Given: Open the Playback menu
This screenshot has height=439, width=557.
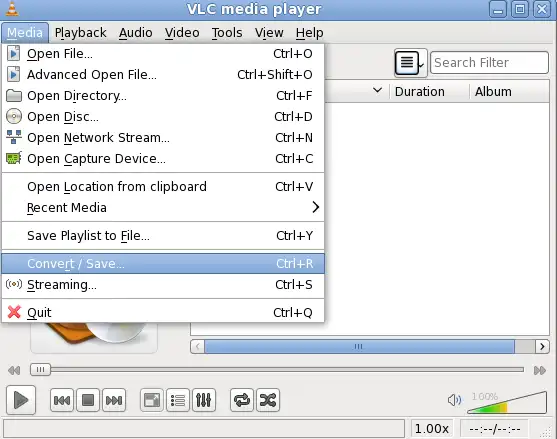Looking at the screenshot, I should [x=81, y=33].
